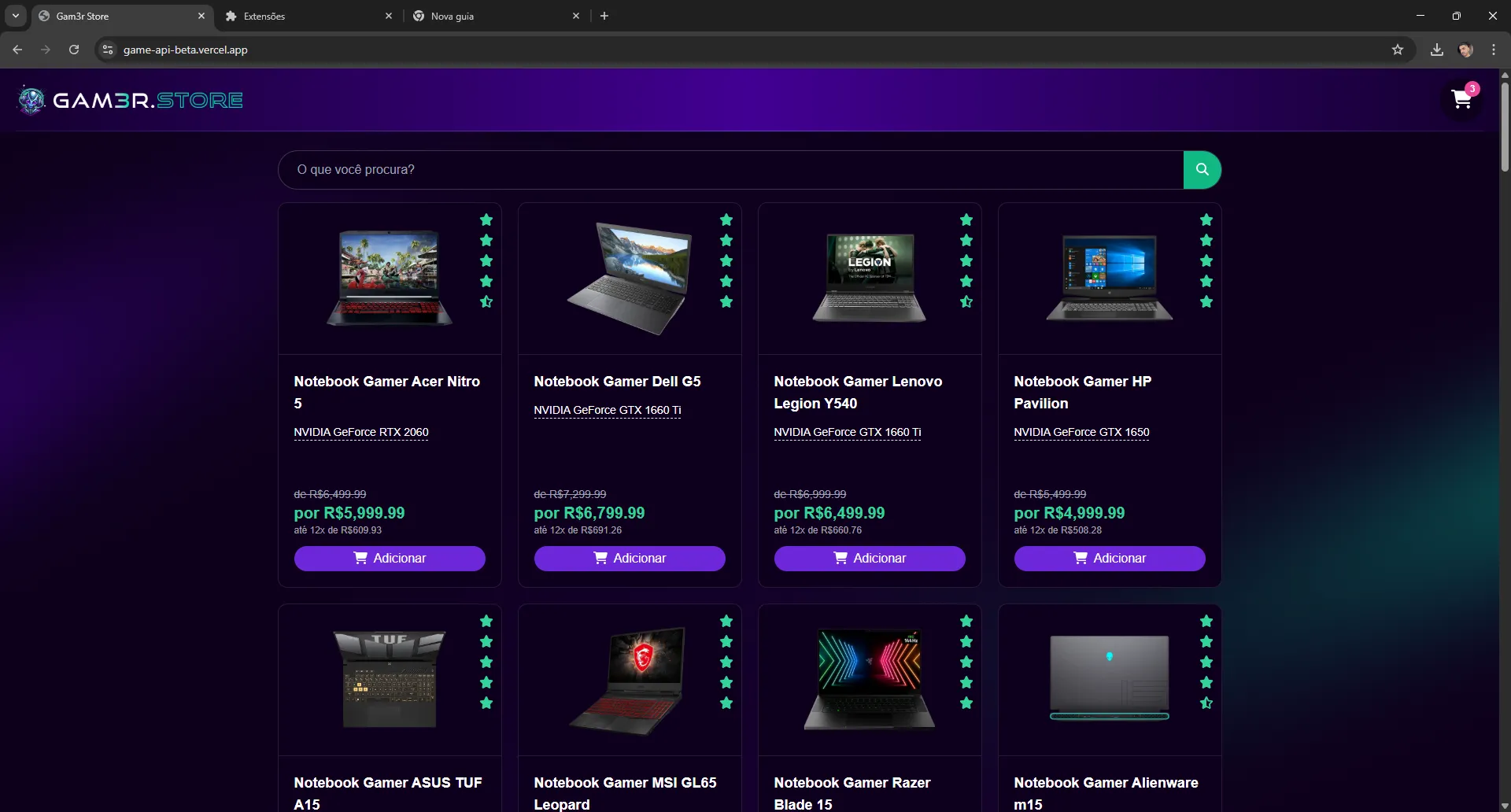The width and height of the screenshot is (1511, 812).
Task: Click the half star on Alienware m15 card
Action: 1206,703
